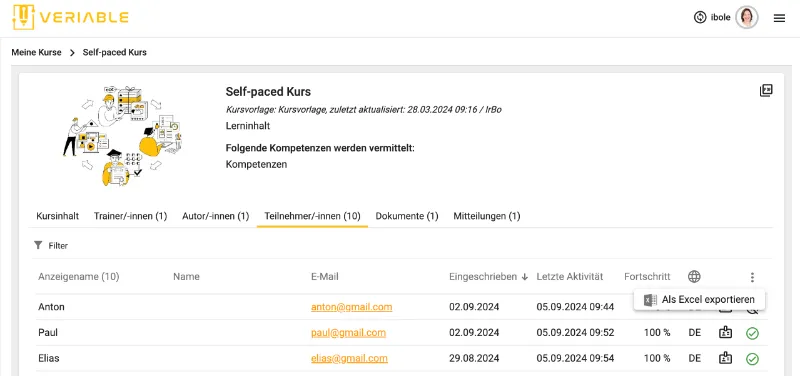The width and height of the screenshot is (800, 376).
Task: Click Paul's green completion checkmark
Action: pos(752,333)
